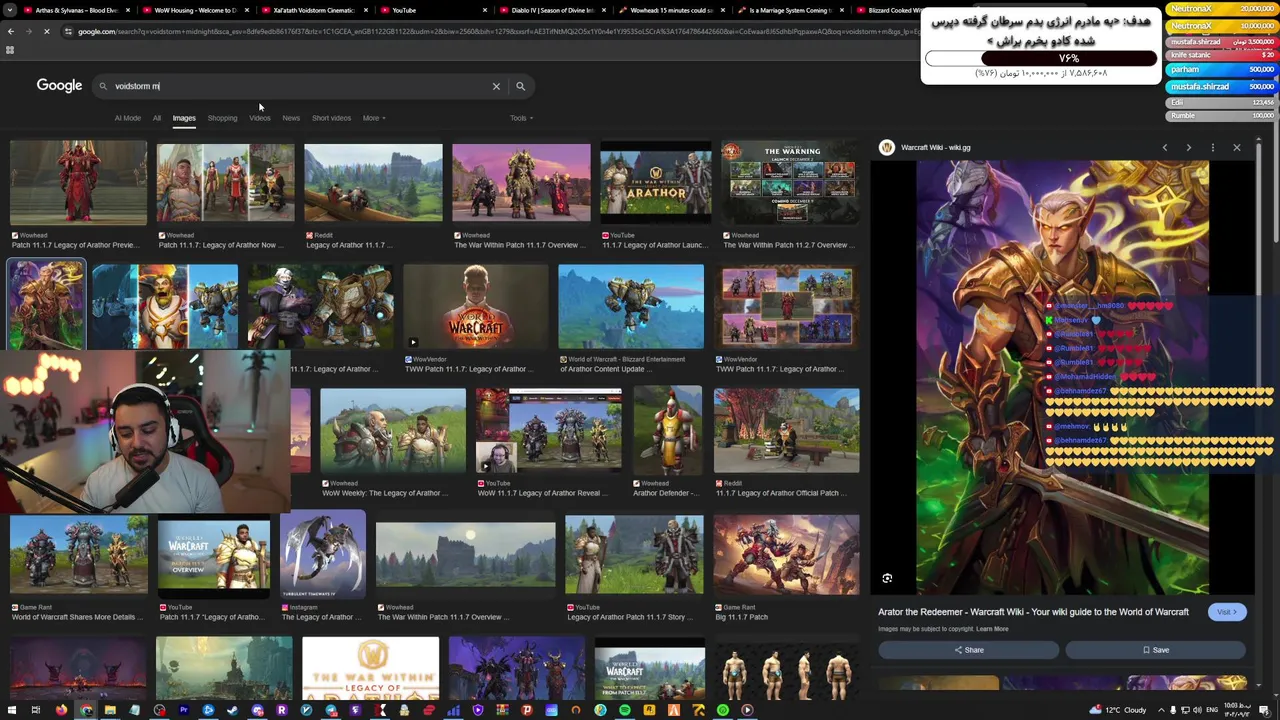Open the Arator the Redeemer wiki title link
Screen dimensions: 1280x720
point(1033,612)
